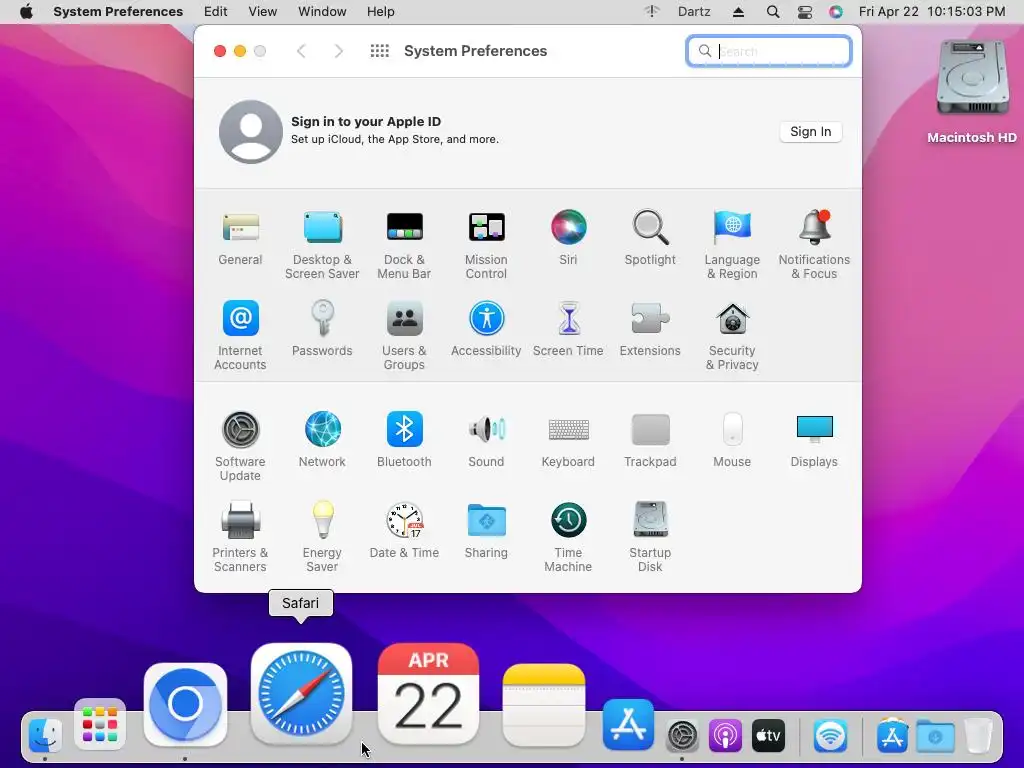Go back with the left chevron
The image size is (1024, 768).
click(301, 51)
